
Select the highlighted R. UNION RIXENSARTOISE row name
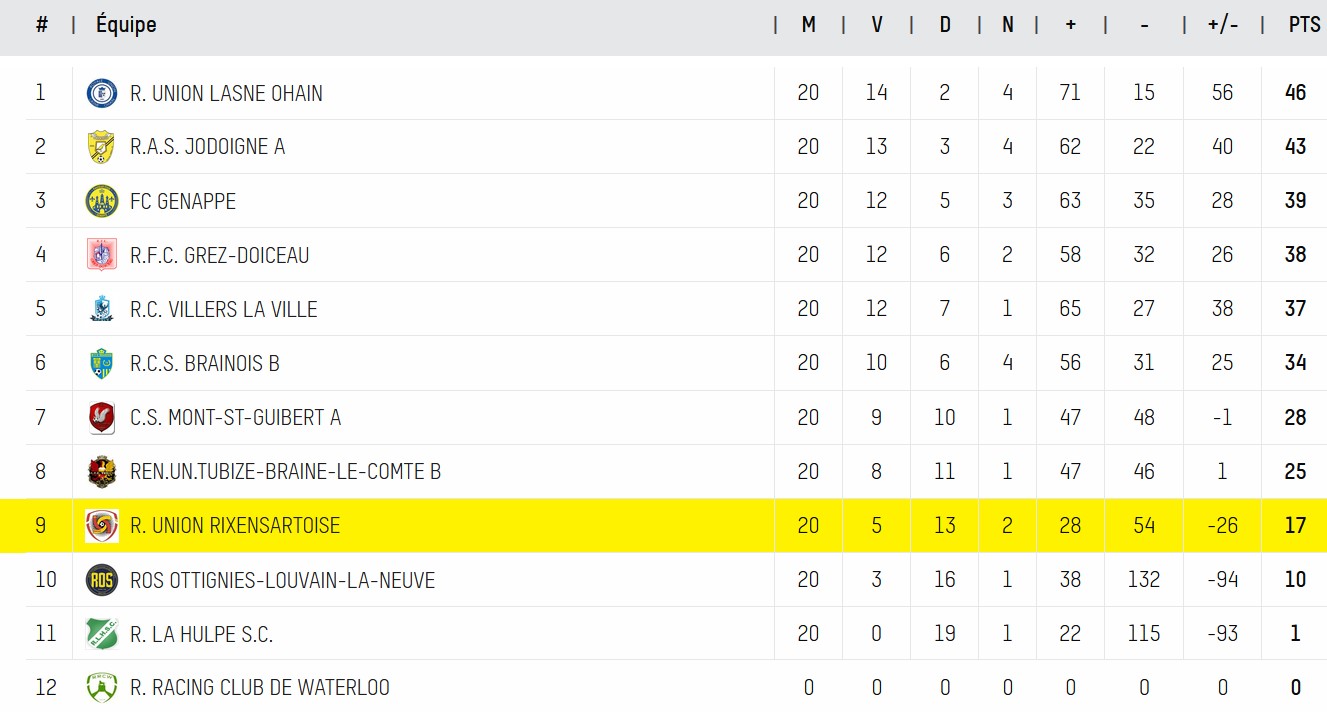coord(235,525)
